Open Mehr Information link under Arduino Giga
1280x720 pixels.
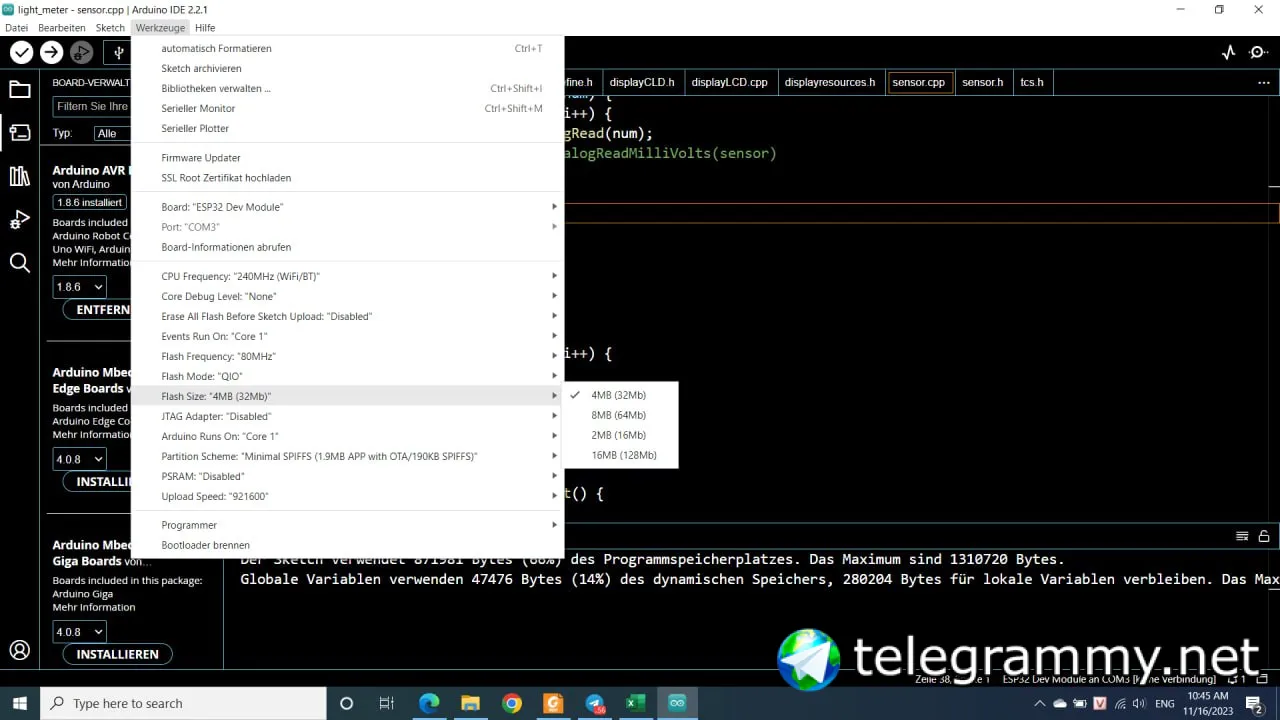(x=93, y=607)
